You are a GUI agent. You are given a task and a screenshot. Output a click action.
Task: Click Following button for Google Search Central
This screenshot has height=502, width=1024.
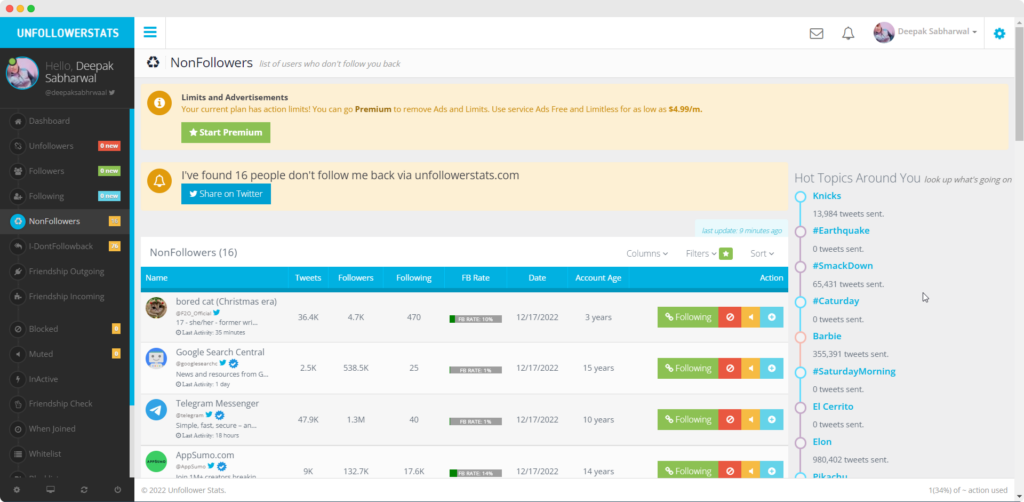tap(688, 368)
